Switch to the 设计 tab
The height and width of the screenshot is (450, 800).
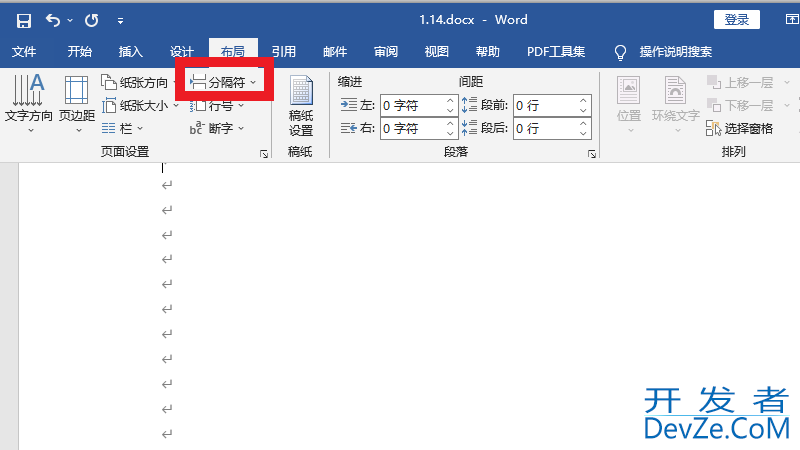pyautogui.click(x=182, y=52)
